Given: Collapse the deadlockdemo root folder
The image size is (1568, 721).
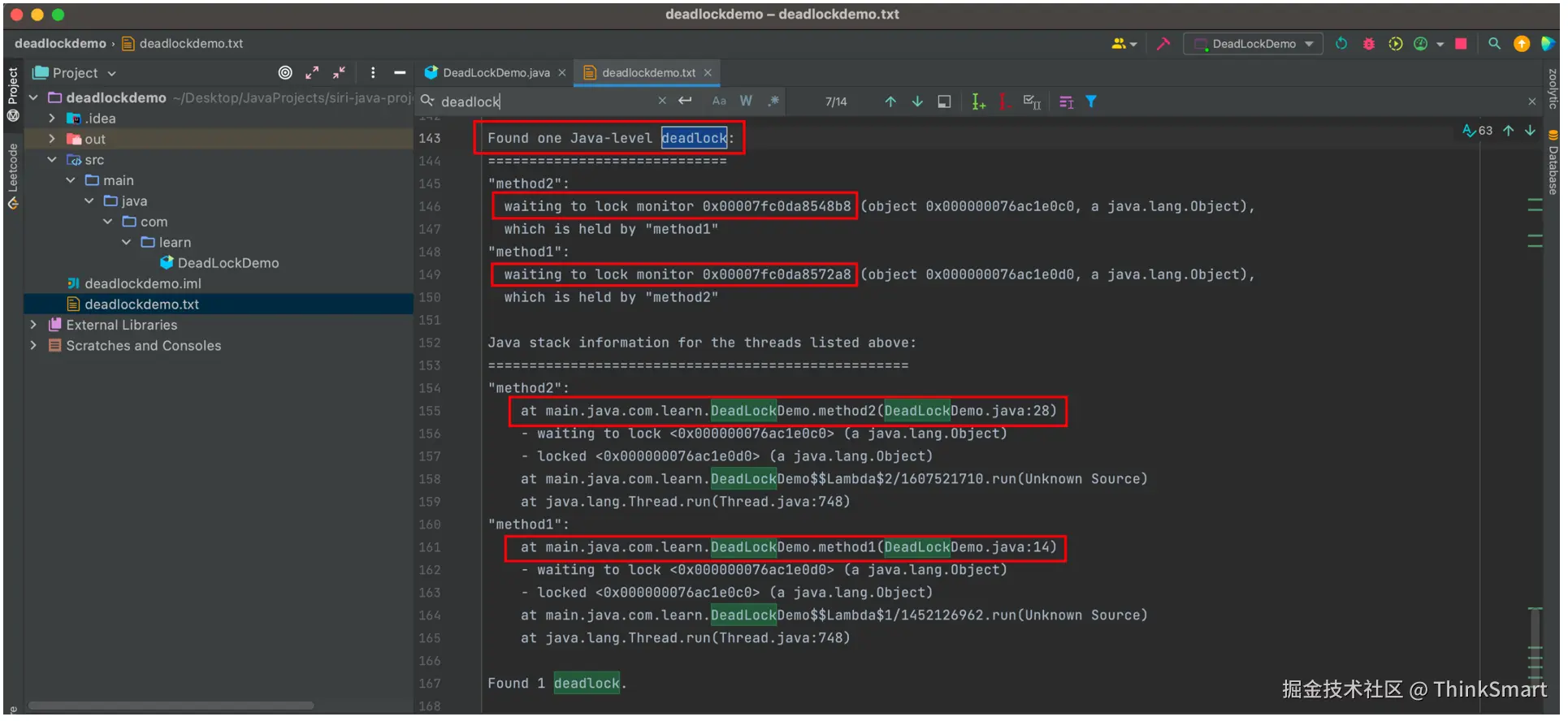Looking at the screenshot, I should click(x=34, y=97).
